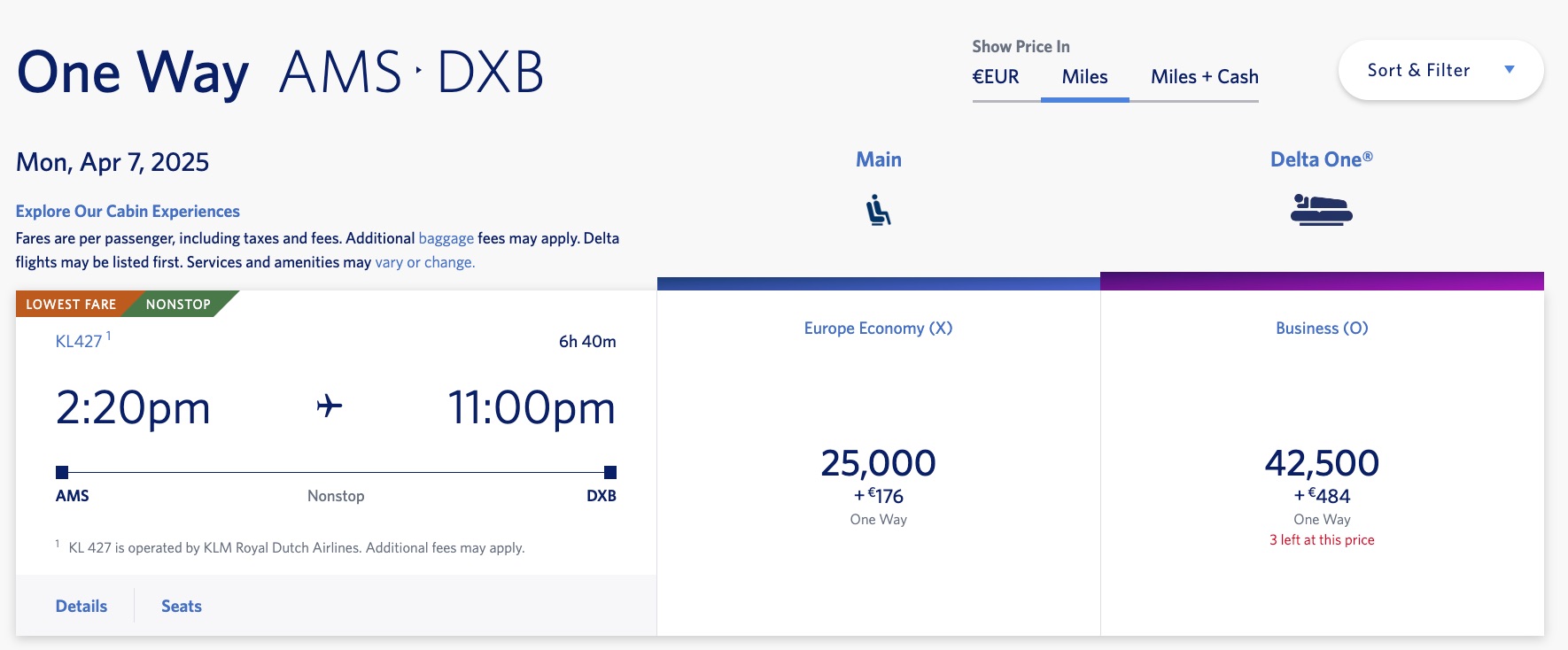The width and height of the screenshot is (1568, 650).
Task: Click the LOWEST FARE badge
Action: pyautogui.click(x=70, y=304)
